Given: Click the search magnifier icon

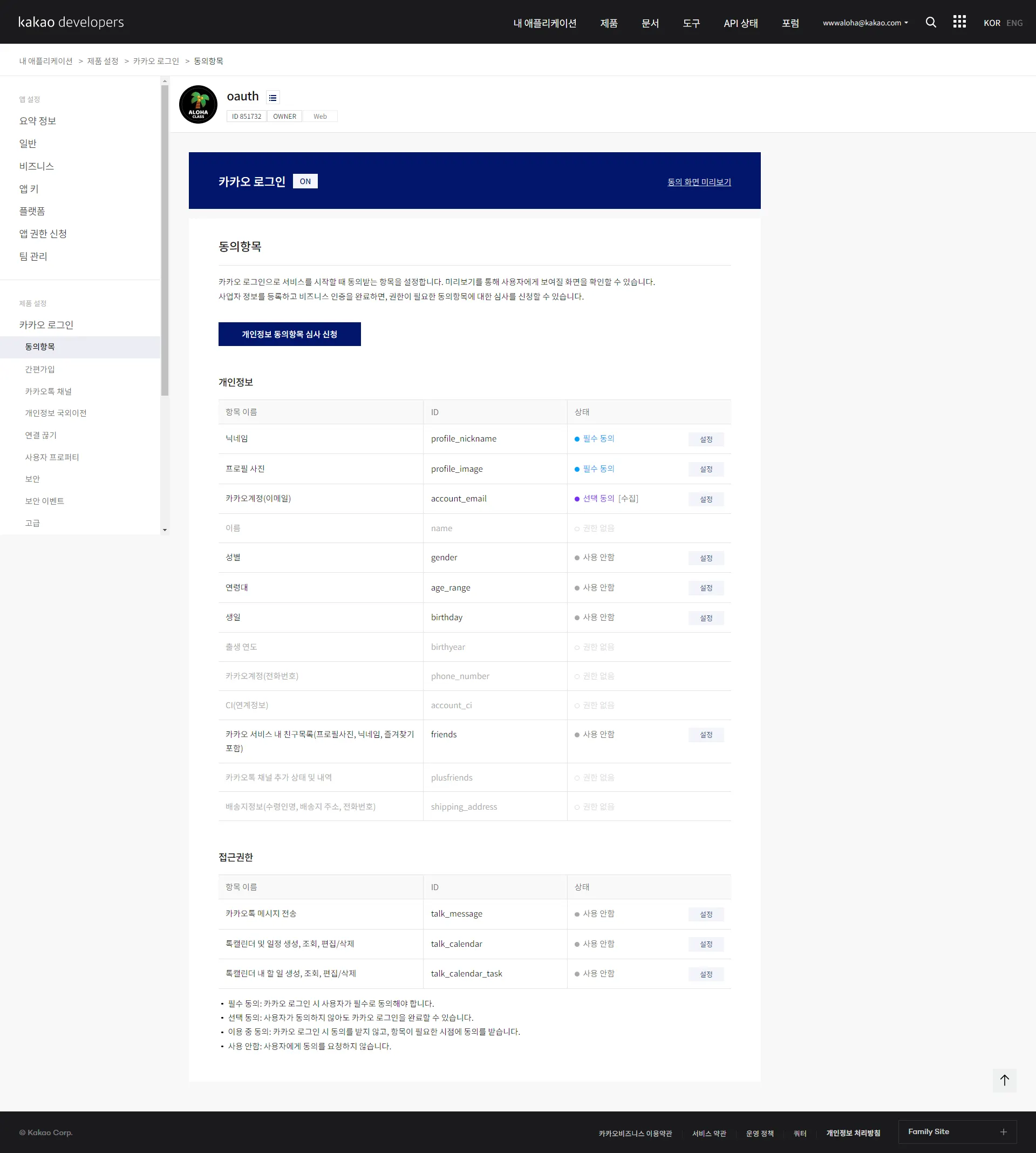Looking at the screenshot, I should click(931, 22).
